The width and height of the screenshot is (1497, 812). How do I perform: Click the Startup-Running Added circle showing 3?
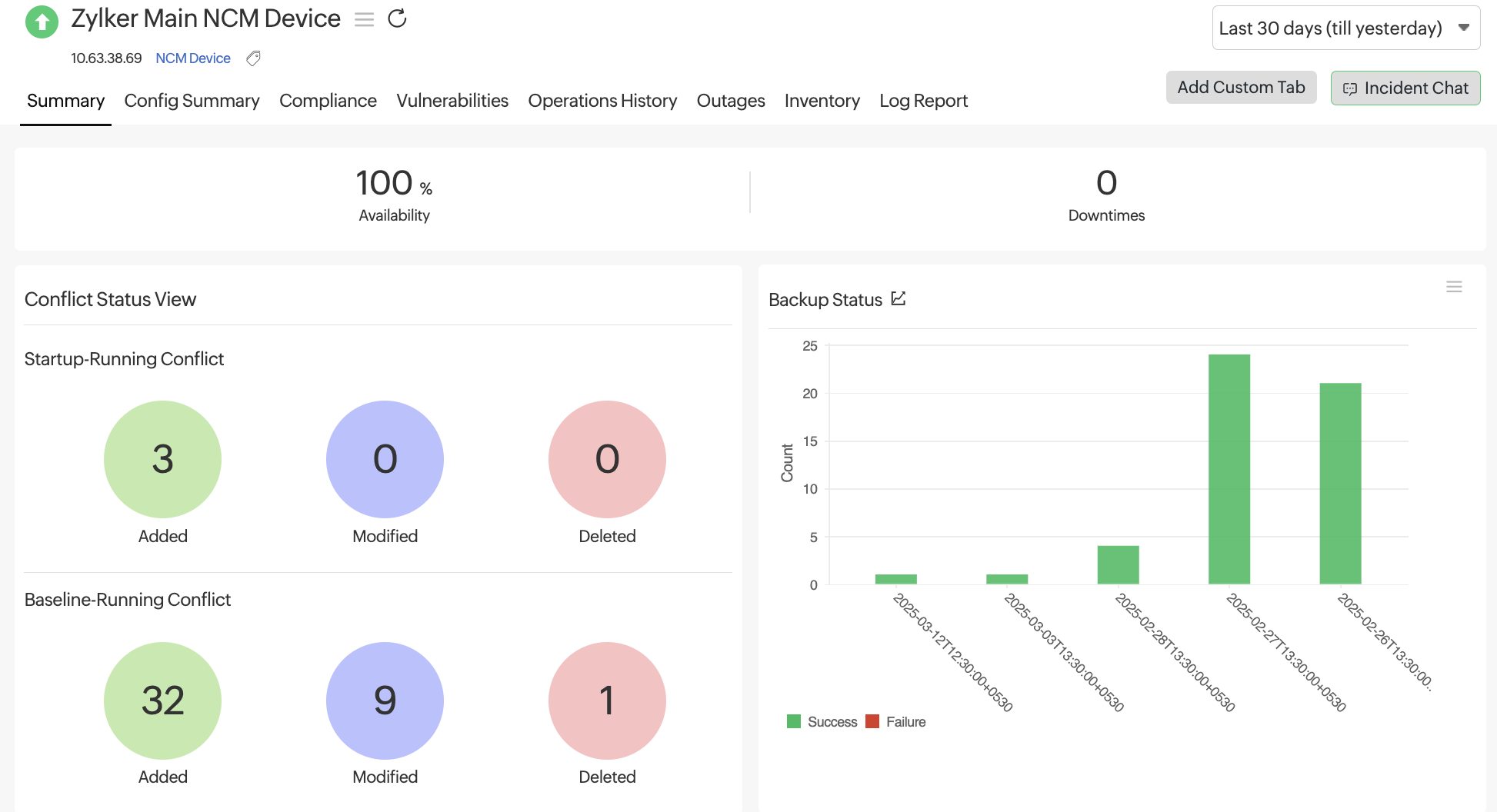point(162,459)
